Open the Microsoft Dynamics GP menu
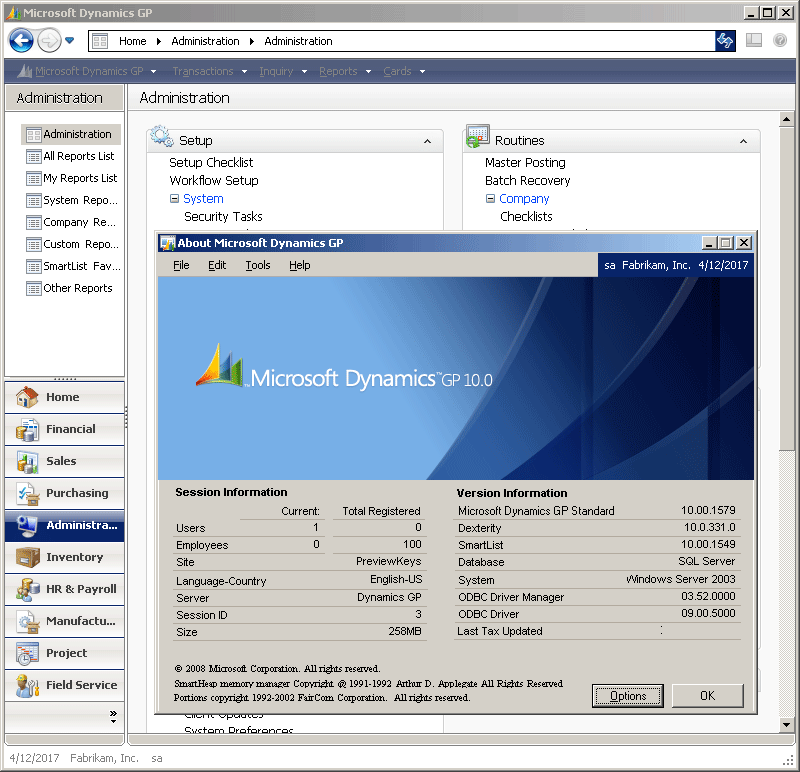Image resolution: width=800 pixels, height=772 pixels. point(86,71)
